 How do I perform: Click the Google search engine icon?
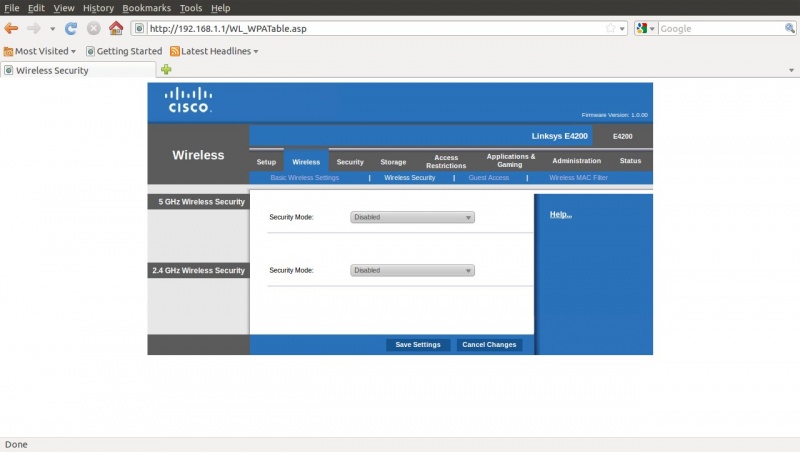pos(642,29)
